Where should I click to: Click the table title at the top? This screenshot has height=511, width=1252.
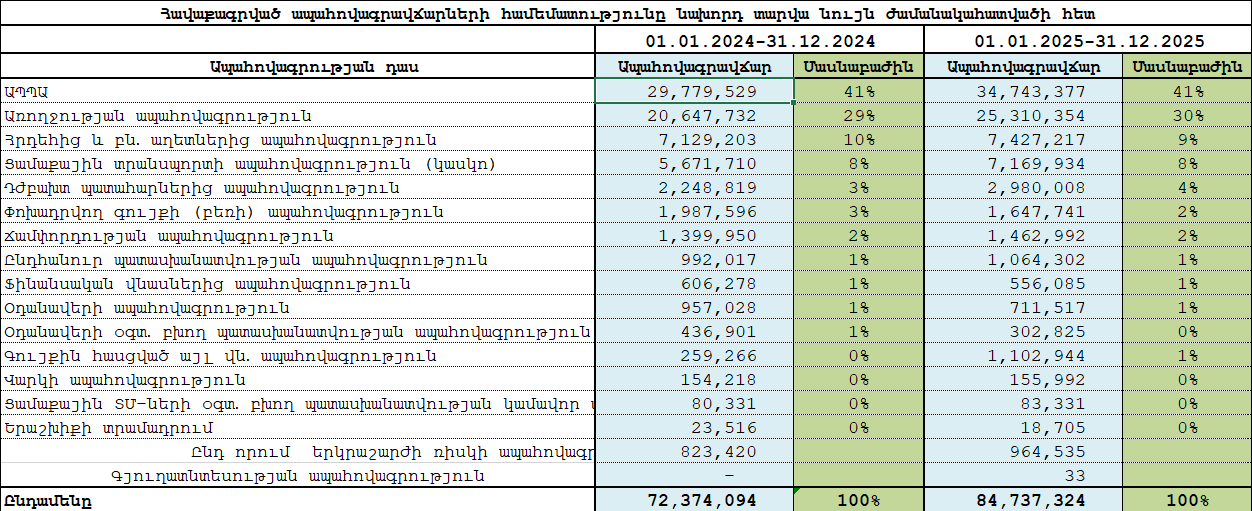[x=625, y=13]
